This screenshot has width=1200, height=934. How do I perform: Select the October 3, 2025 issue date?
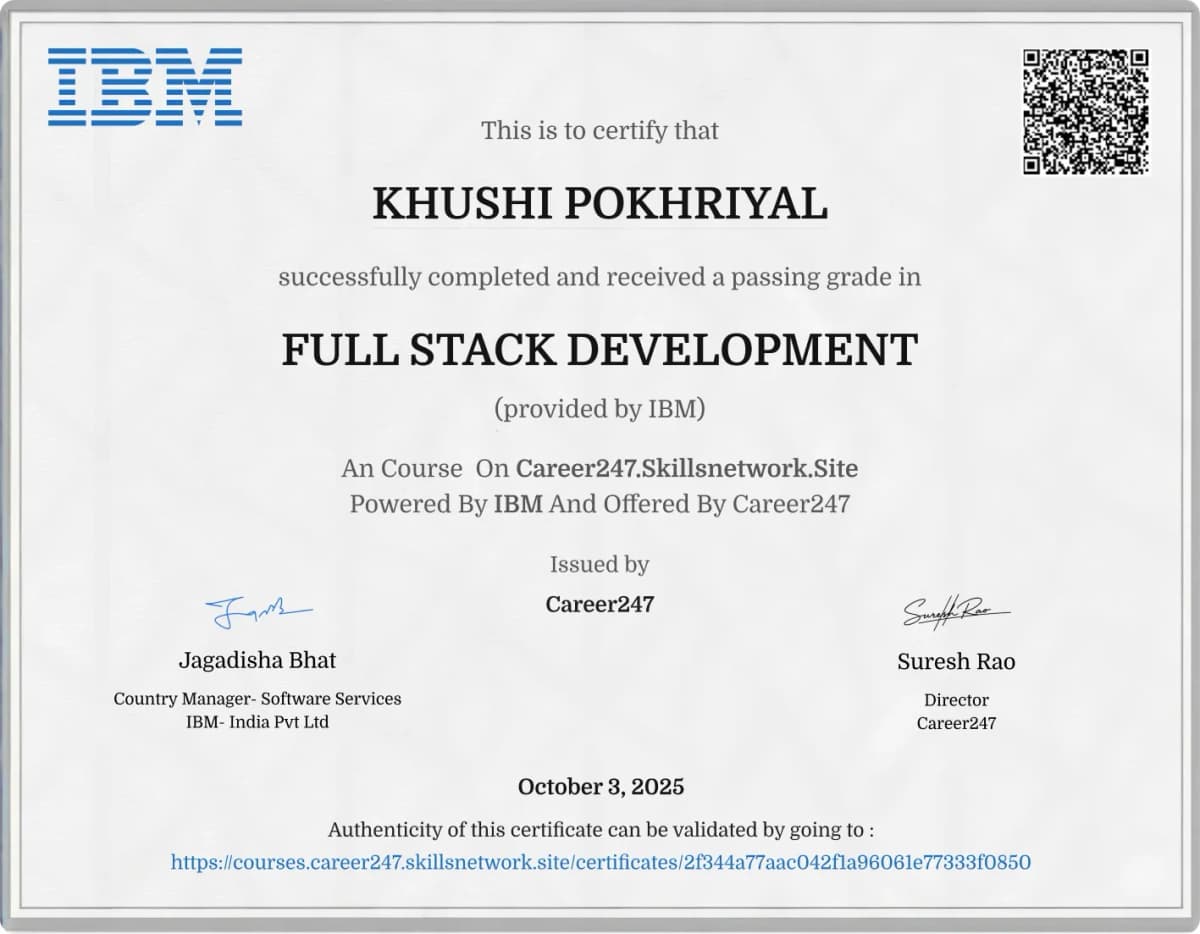pyautogui.click(x=600, y=787)
